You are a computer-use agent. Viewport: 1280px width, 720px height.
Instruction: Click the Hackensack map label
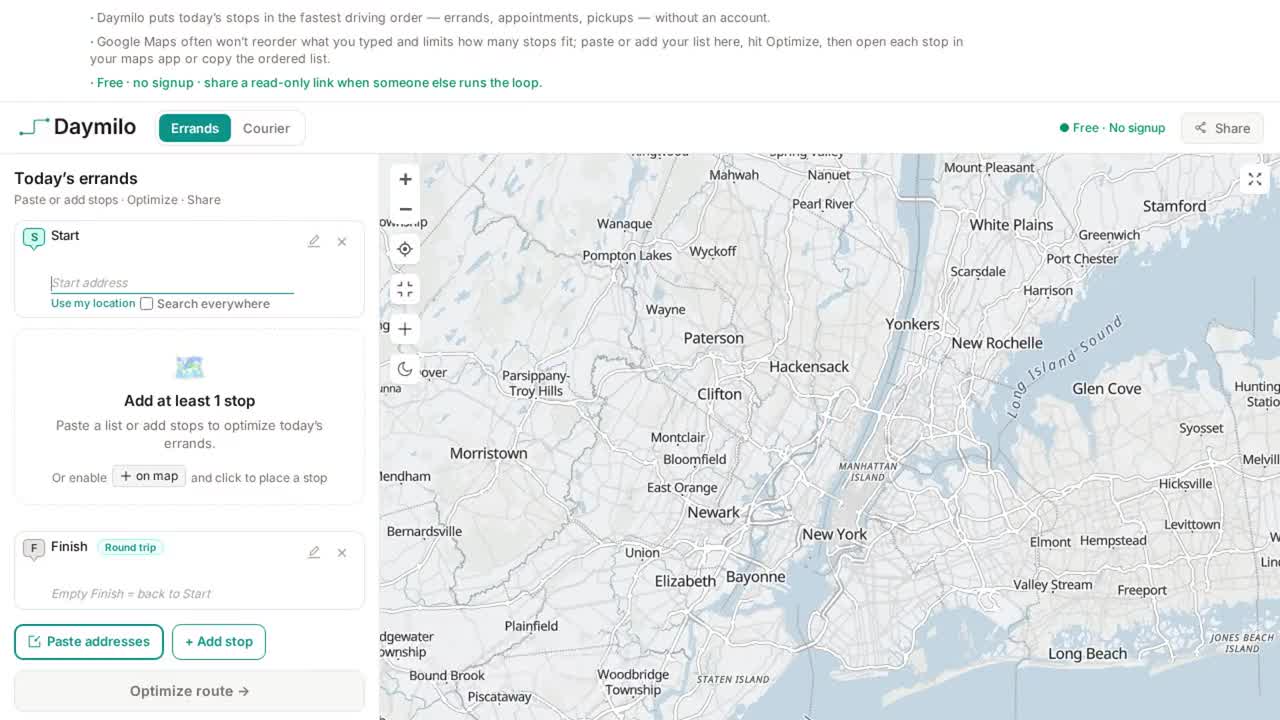(x=809, y=367)
